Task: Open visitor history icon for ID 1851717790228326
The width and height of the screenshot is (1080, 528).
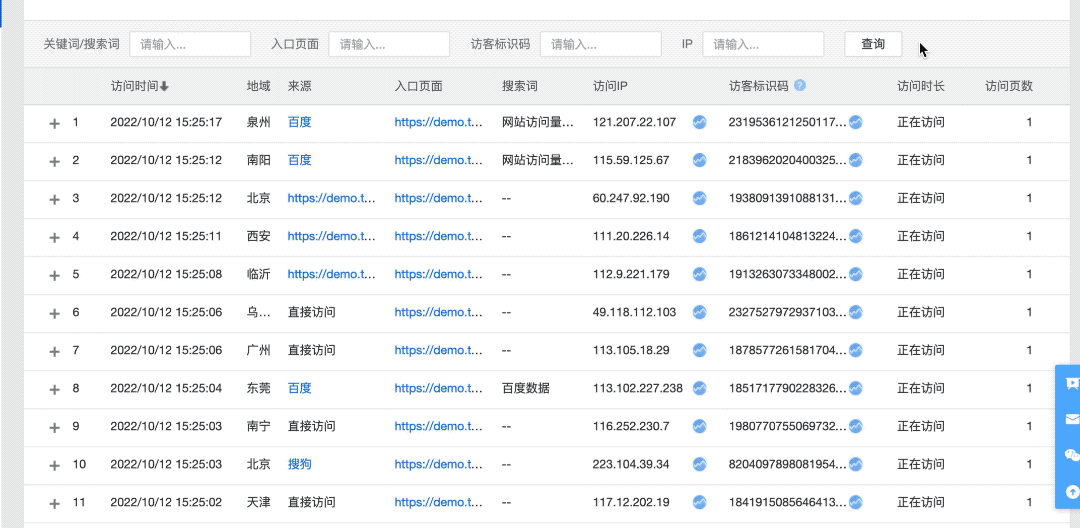Action: click(855, 388)
